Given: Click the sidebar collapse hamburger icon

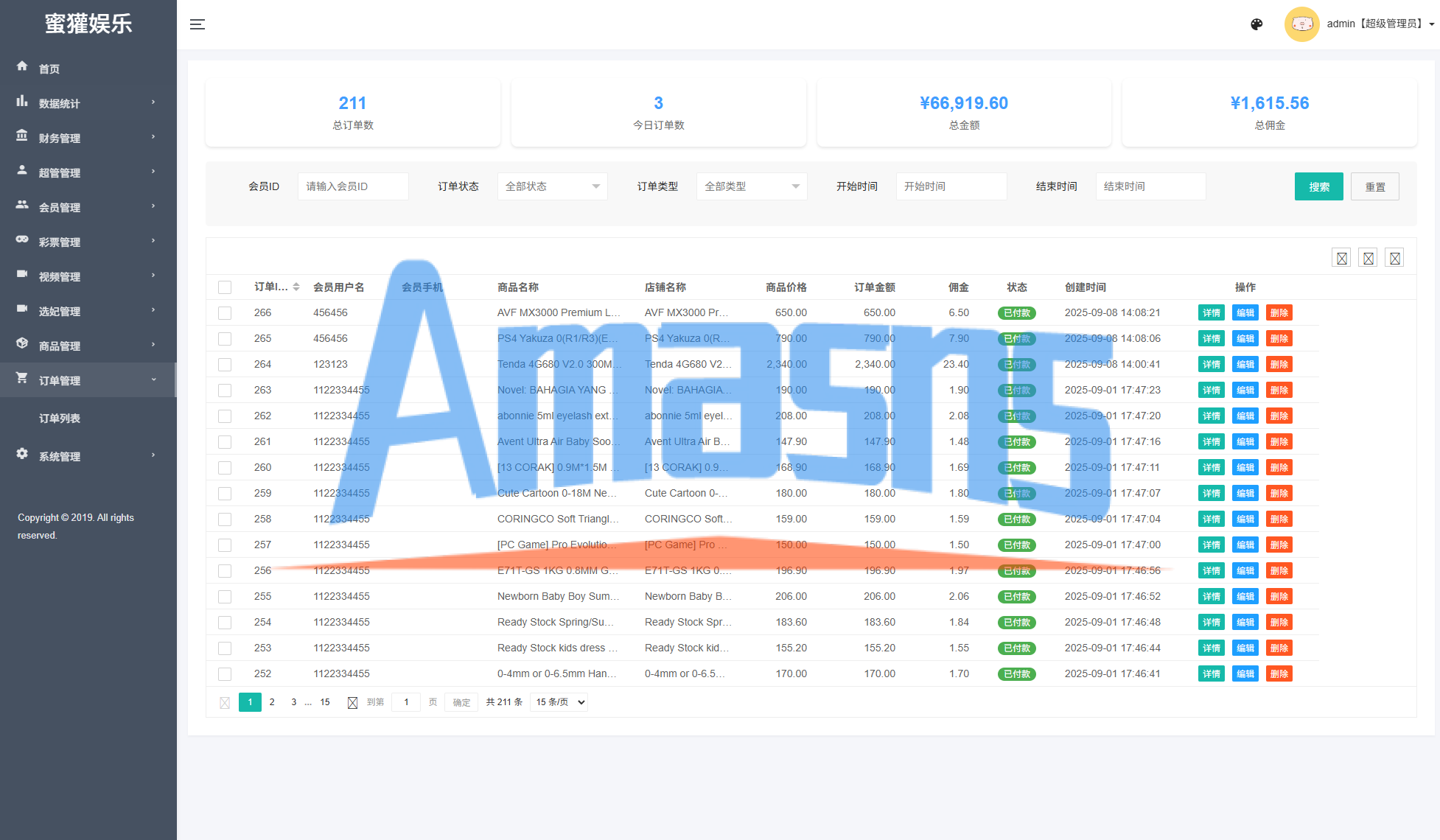Looking at the screenshot, I should [197, 24].
